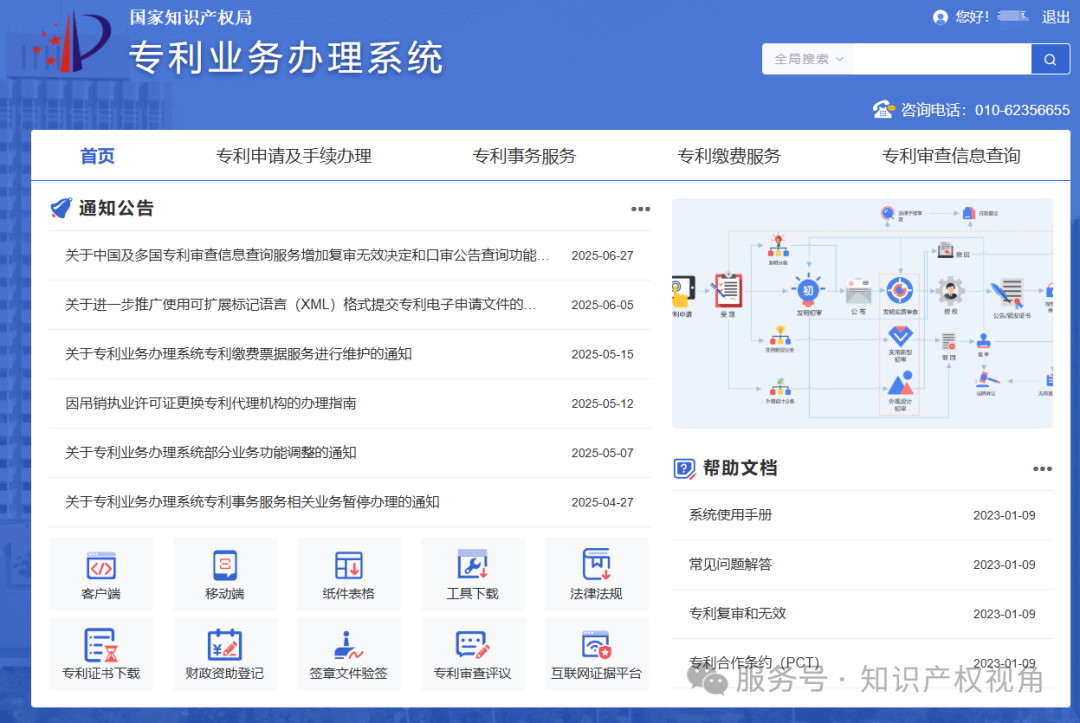
Task: Open the 系统使用手册 help document
Action: click(x=723, y=515)
